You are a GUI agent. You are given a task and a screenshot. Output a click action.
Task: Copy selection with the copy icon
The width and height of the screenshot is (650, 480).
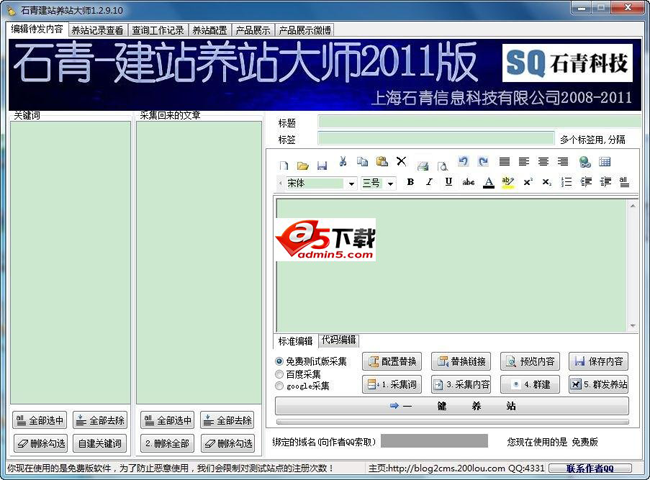click(363, 161)
